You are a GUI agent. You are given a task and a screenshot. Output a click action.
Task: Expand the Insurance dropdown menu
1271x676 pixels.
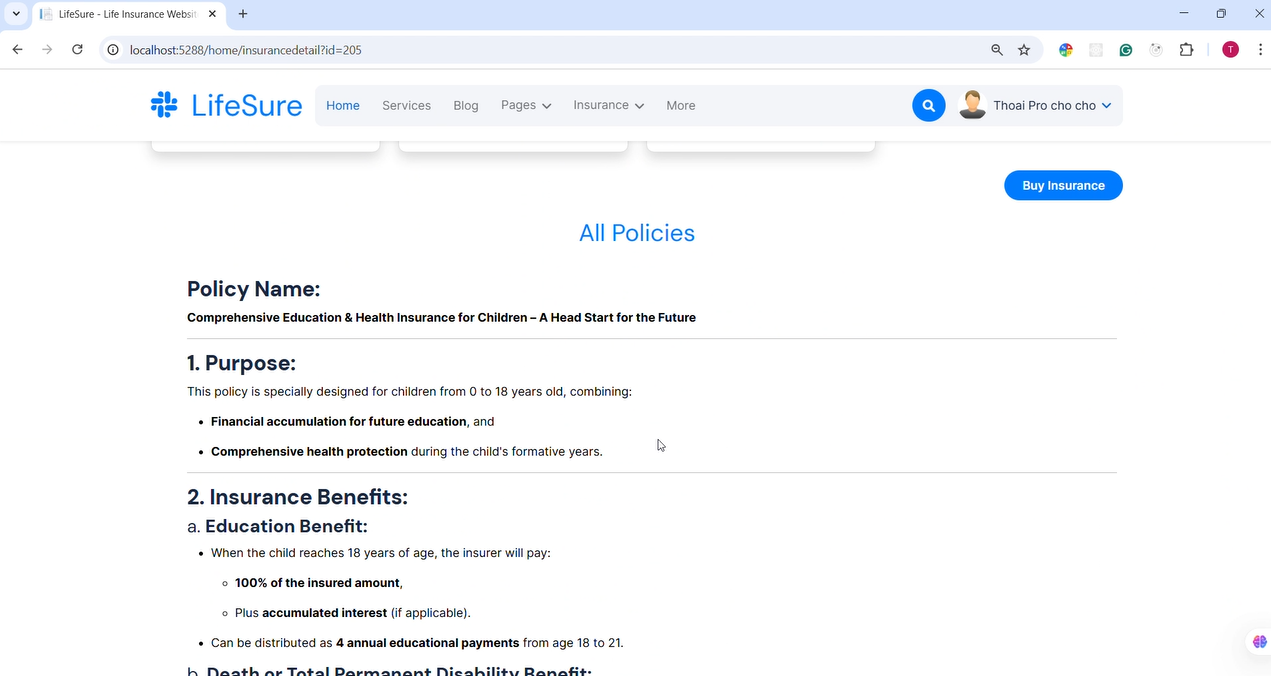pyautogui.click(x=609, y=105)
